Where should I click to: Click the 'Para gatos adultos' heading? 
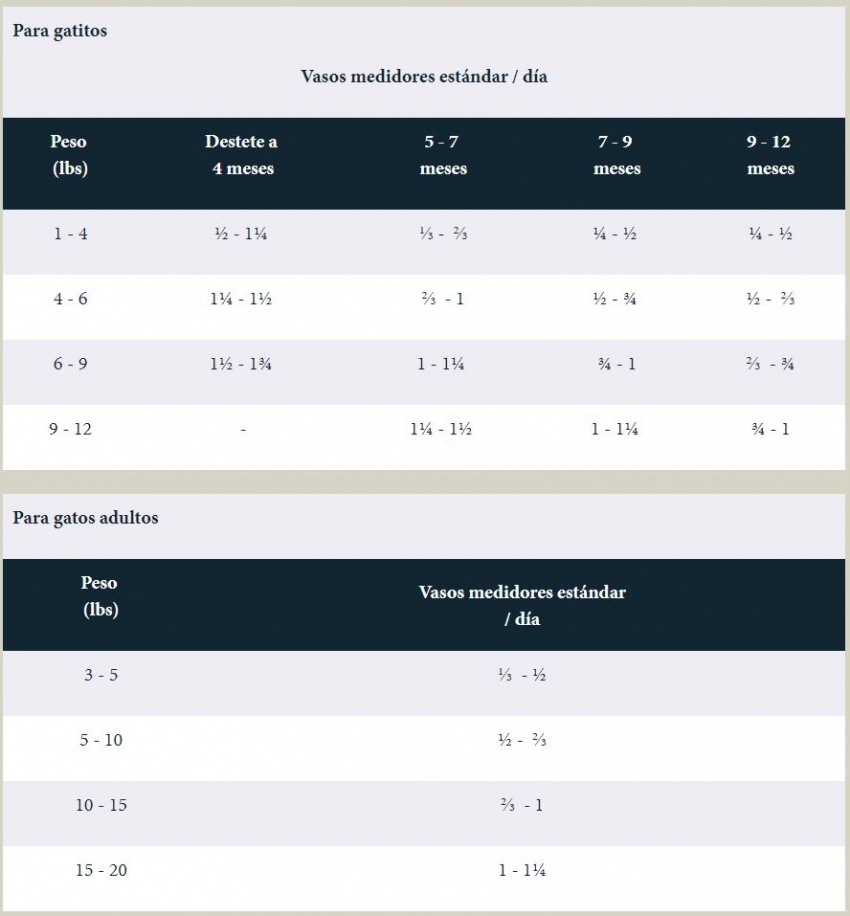point(85,518)
